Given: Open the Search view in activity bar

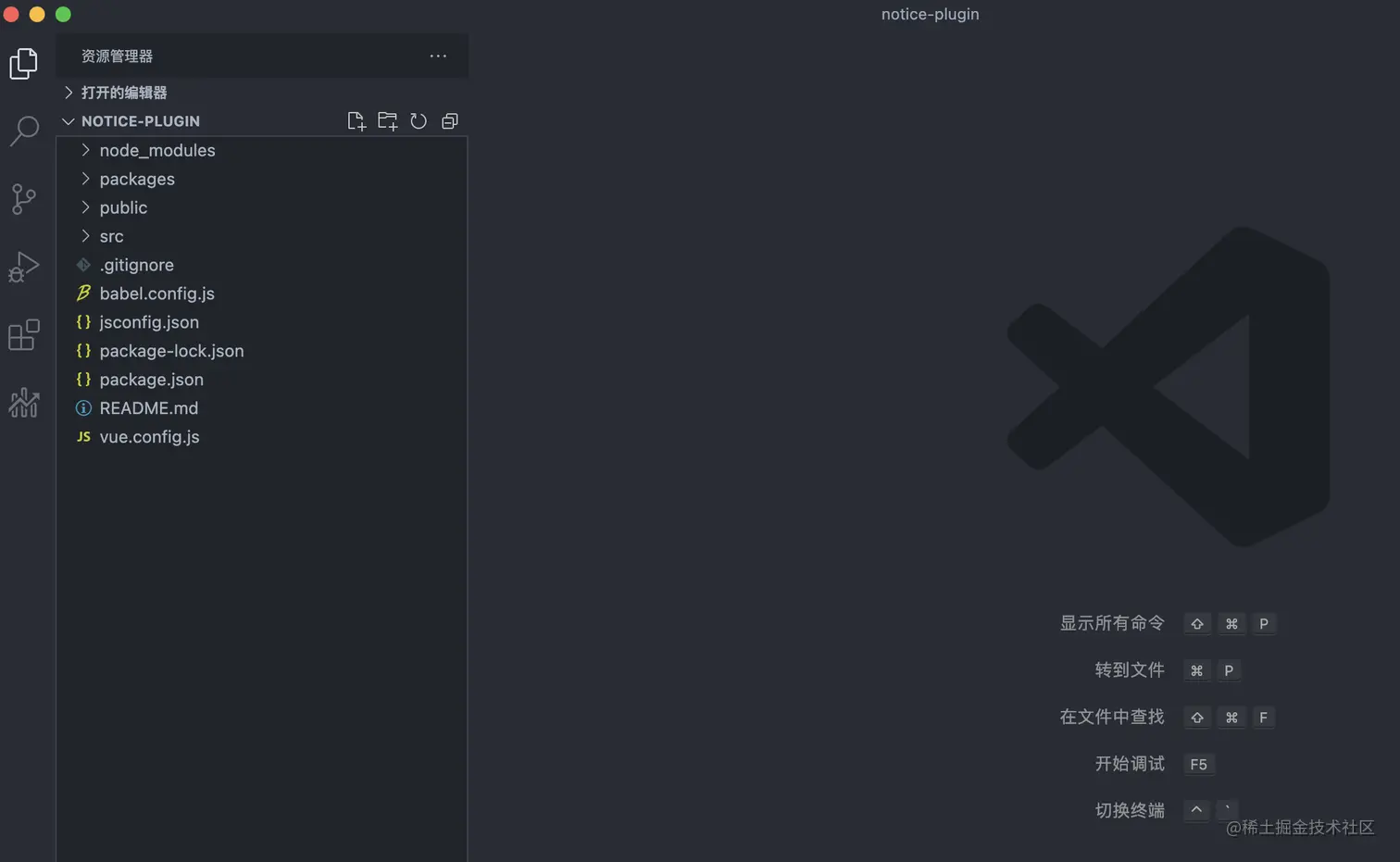Looking at the screenshot, I should click(x=24, y=131).
